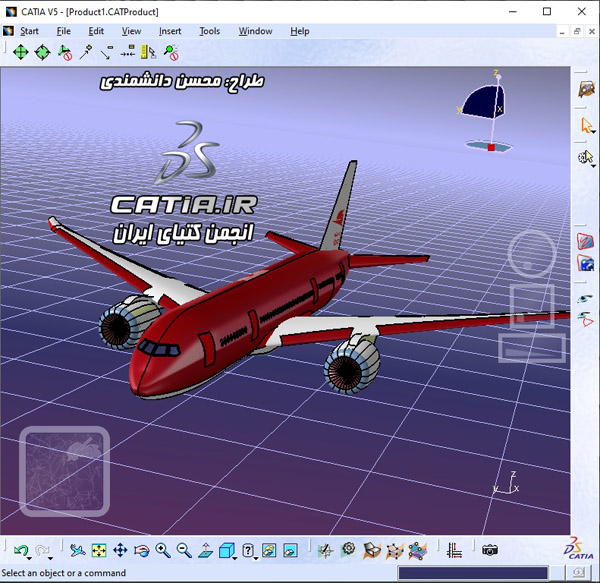Image resolution: width=600 pixels, height=583 pixels.
Task: Click the gear with cursor icon
Action: click(x=585, y=156)
